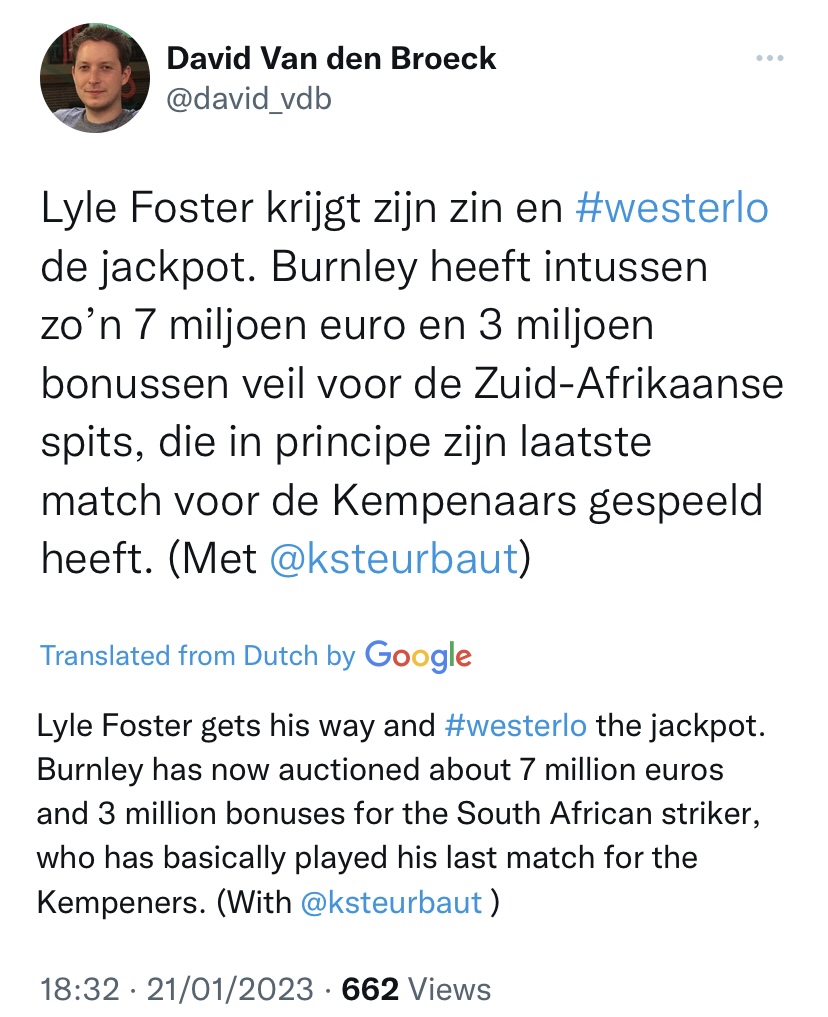Open #westerlo hashtag in the Dutch tweet

pos(673,209)
